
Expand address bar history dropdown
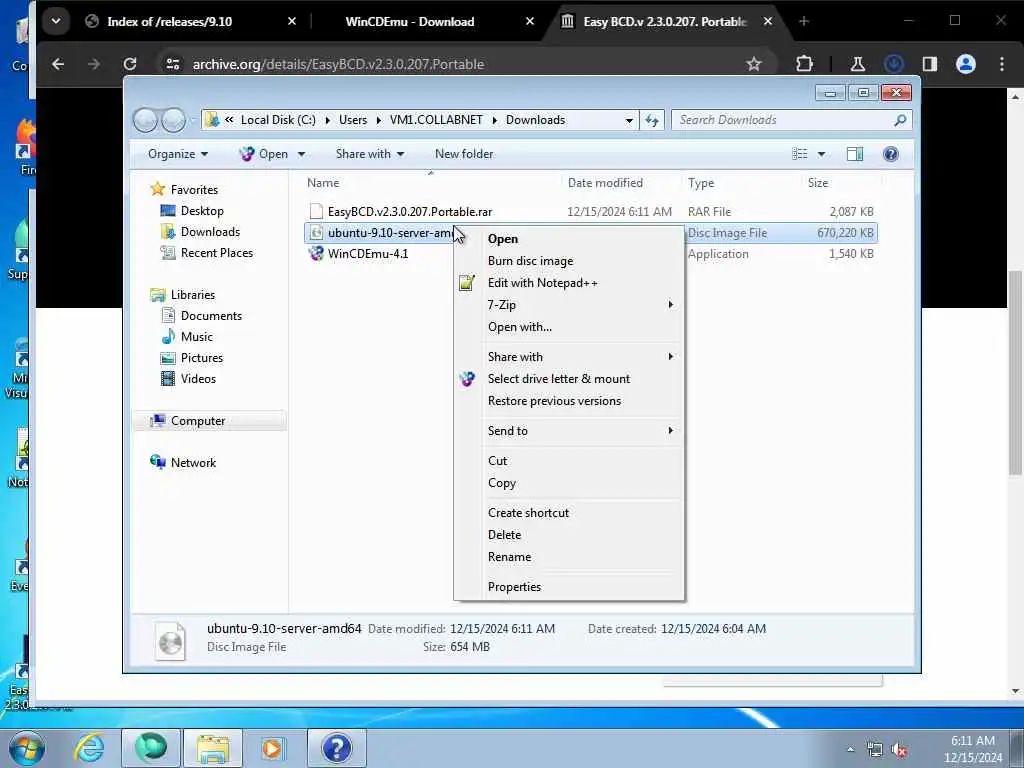point(629,121)
